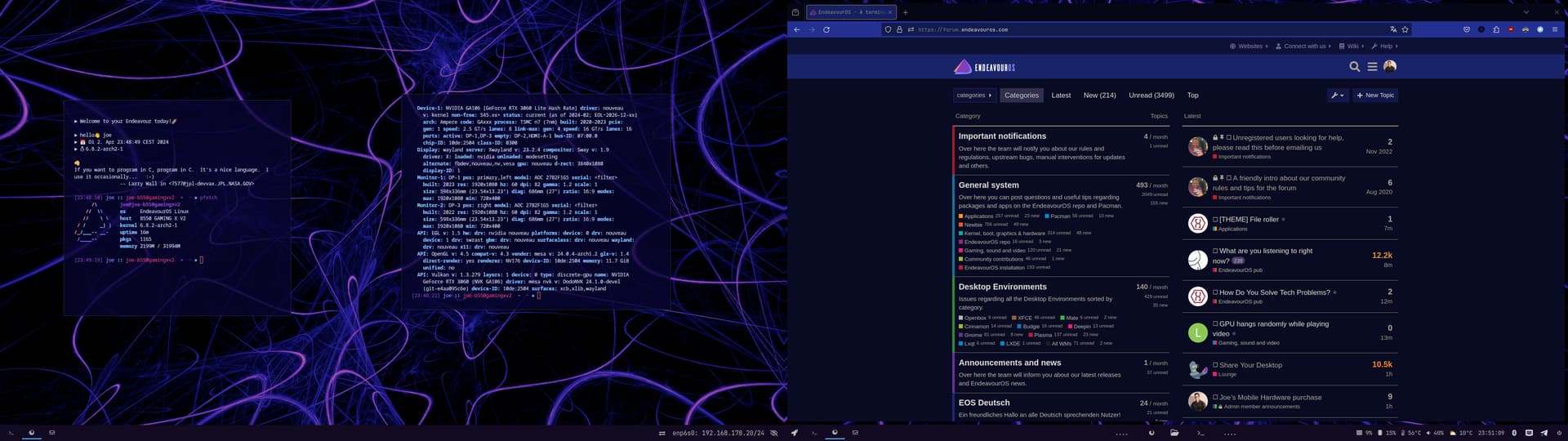Click the translate page icon in address bar
Image resolution: width=1568 pixels, height=441 pixels.
[x=1394, y=29]
